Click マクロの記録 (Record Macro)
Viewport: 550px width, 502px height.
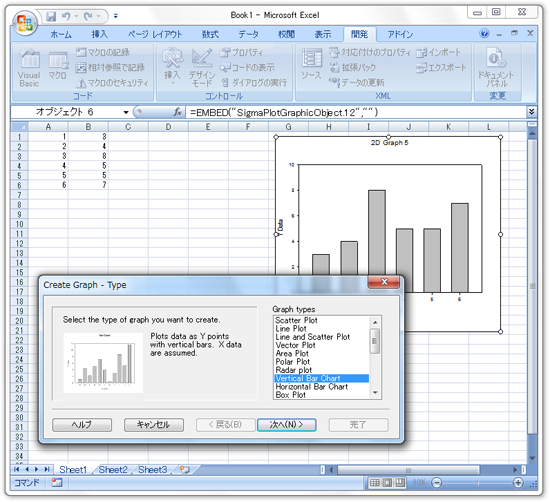[x=103, y=52]
